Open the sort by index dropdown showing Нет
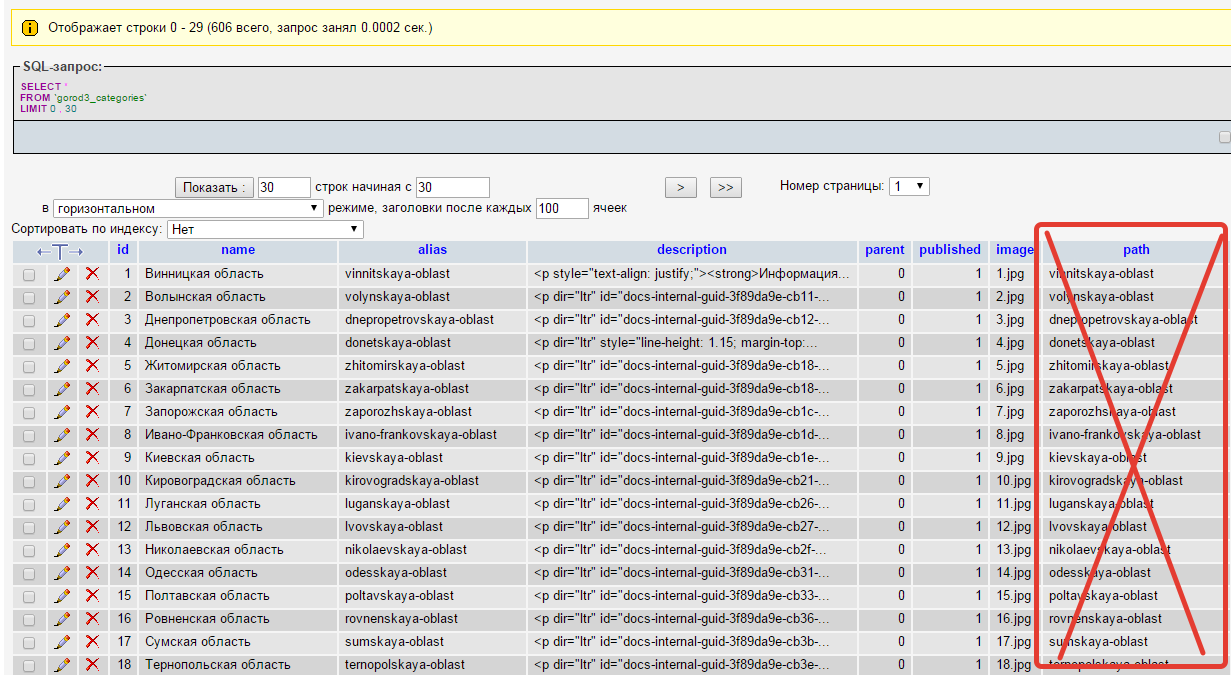 point(264,230)
